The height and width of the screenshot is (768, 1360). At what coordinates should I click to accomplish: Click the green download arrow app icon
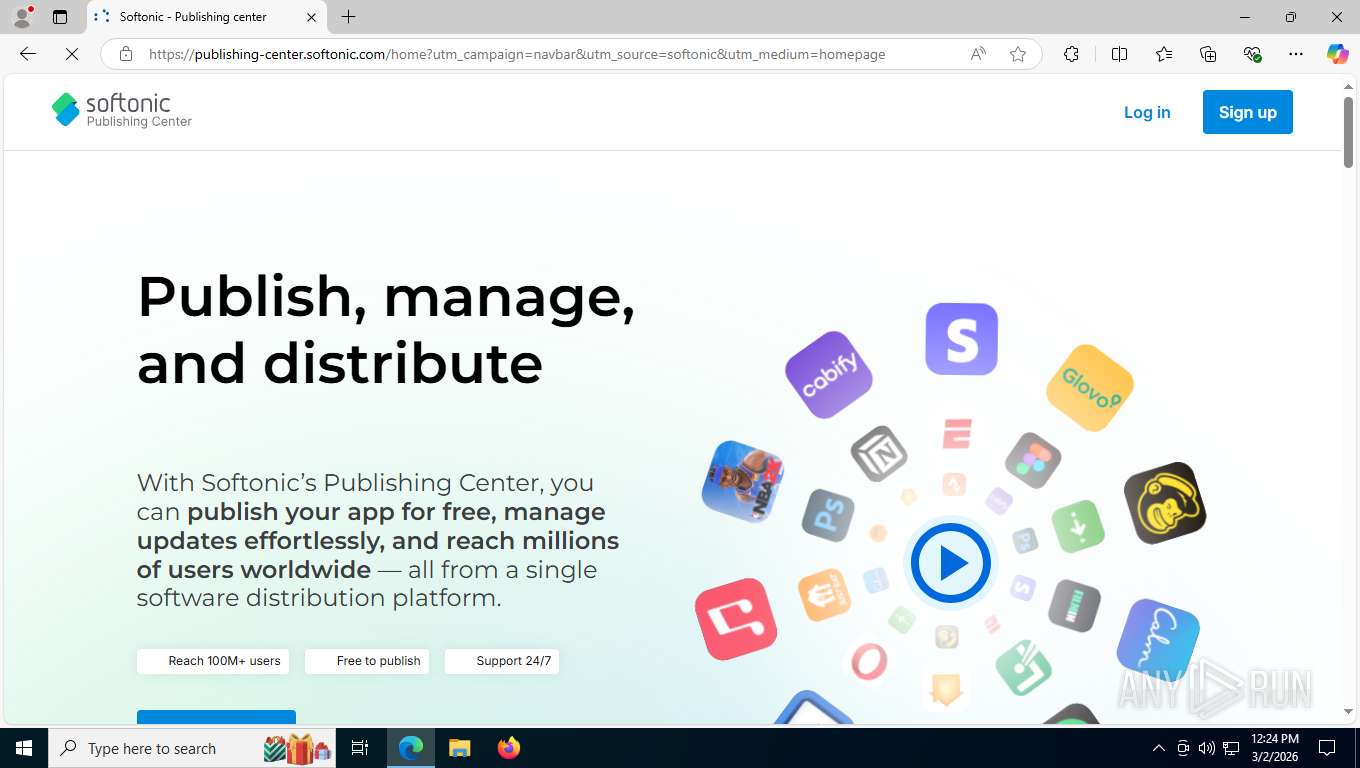click(1078, 526)
